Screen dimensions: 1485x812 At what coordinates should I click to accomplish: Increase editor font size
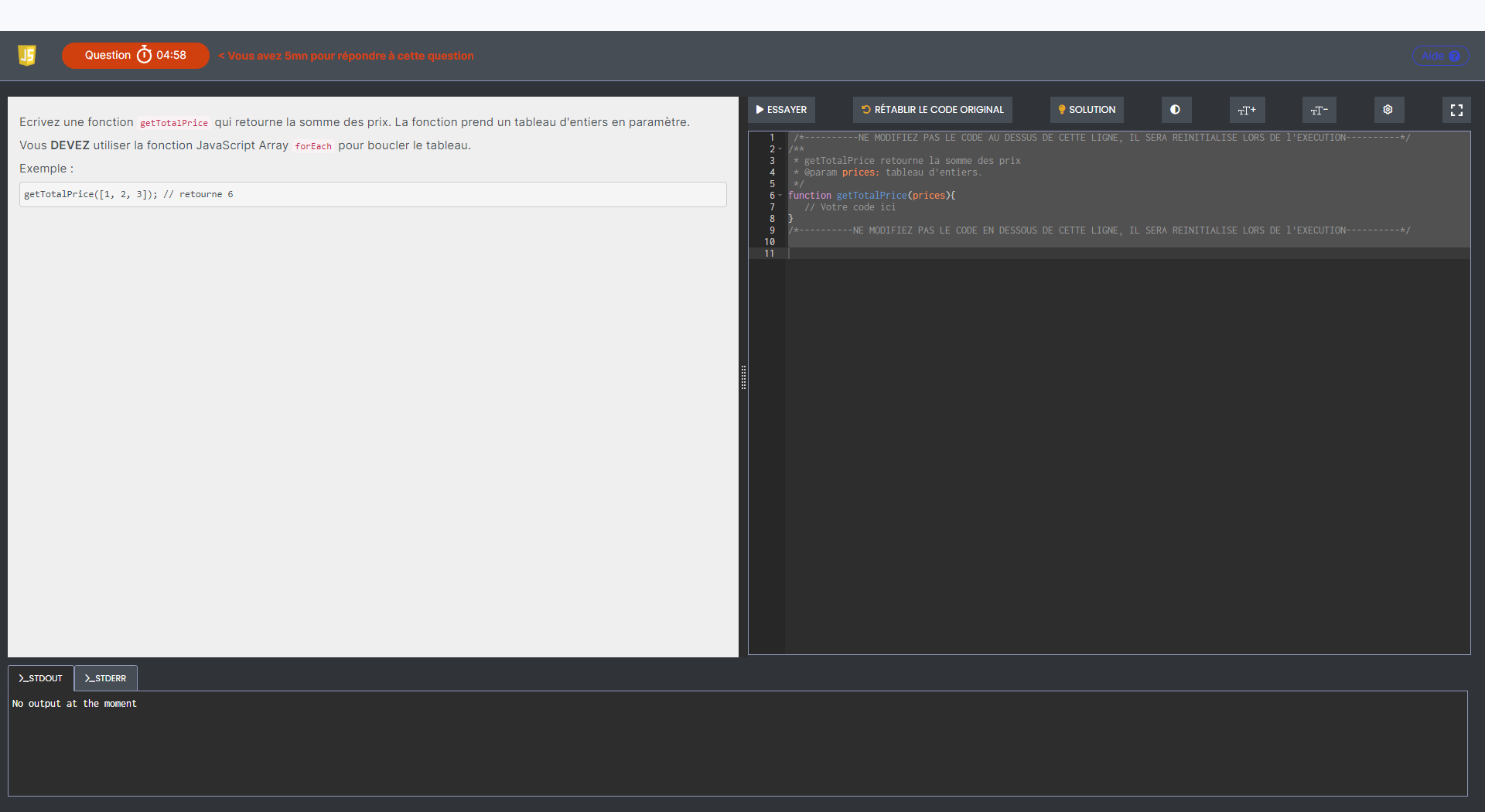click(x=1247, y=110)
